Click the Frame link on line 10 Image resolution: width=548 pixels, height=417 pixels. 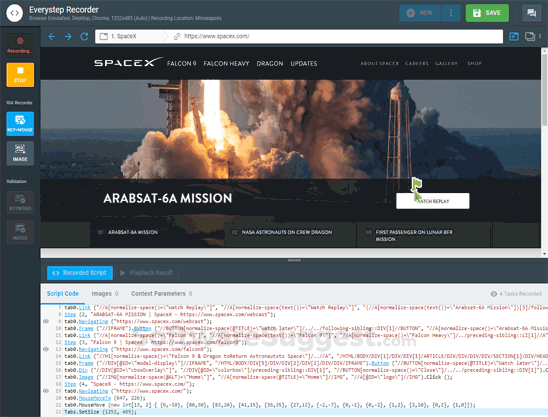tap(86, 329)
